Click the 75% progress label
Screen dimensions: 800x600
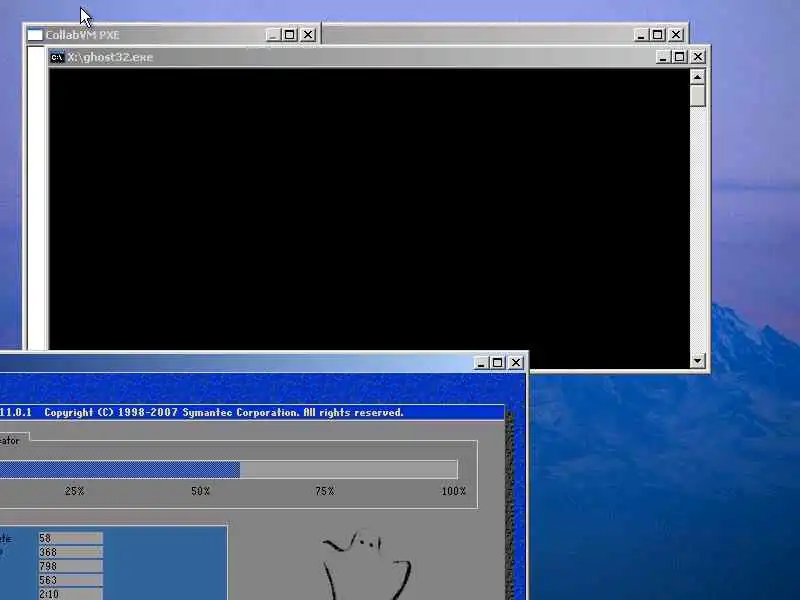(x=325, y=491)
